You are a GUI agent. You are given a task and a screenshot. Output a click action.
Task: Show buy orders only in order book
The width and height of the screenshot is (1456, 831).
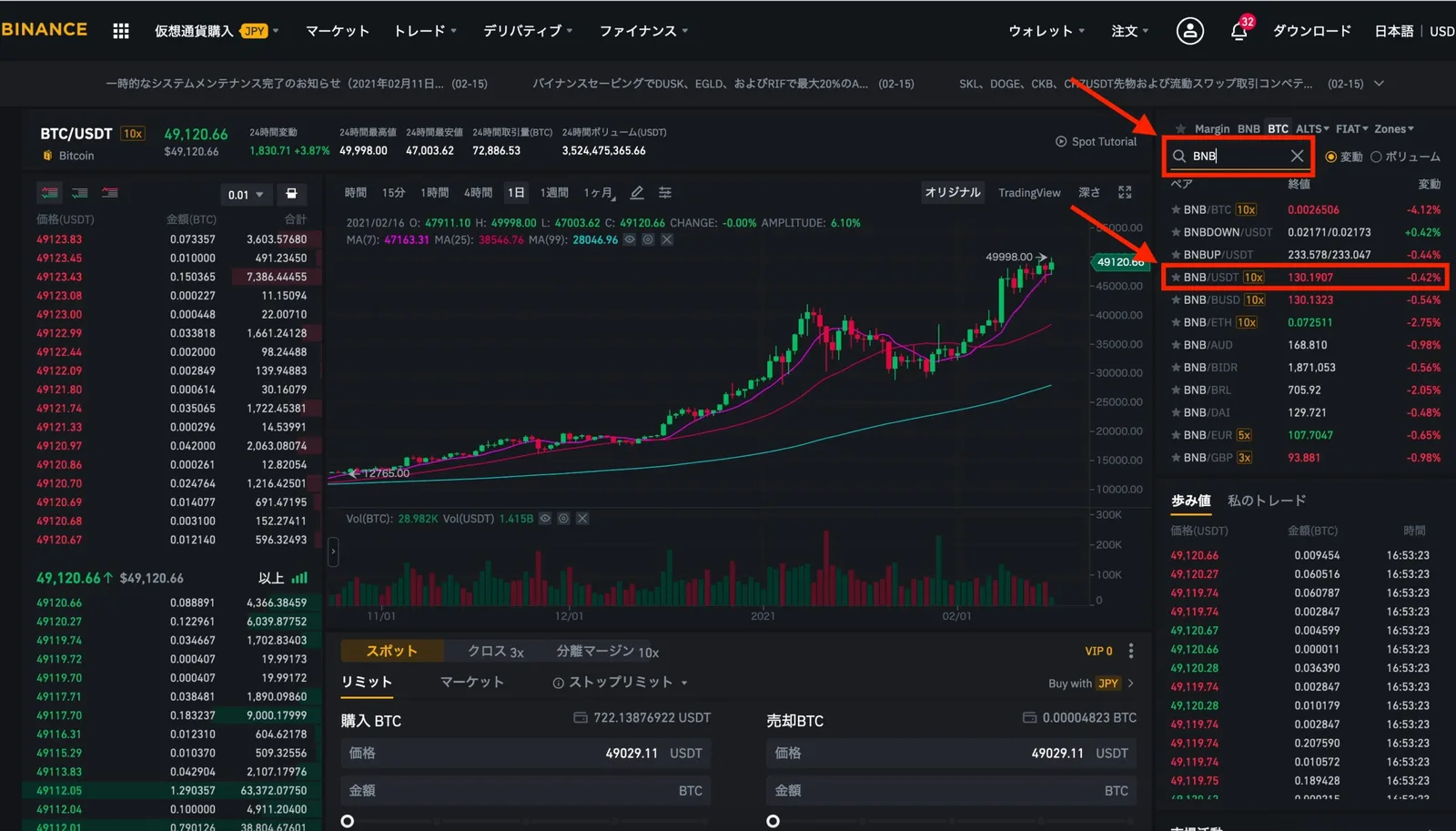click(x=80, y=193)
